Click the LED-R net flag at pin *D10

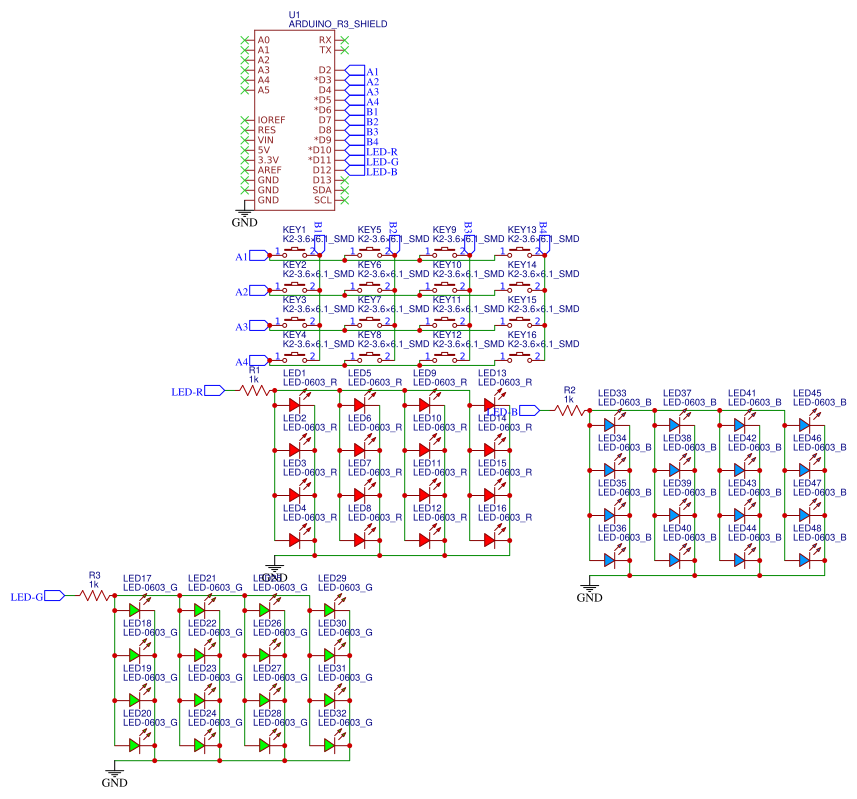pyautogui.click(x=372, y=151)
